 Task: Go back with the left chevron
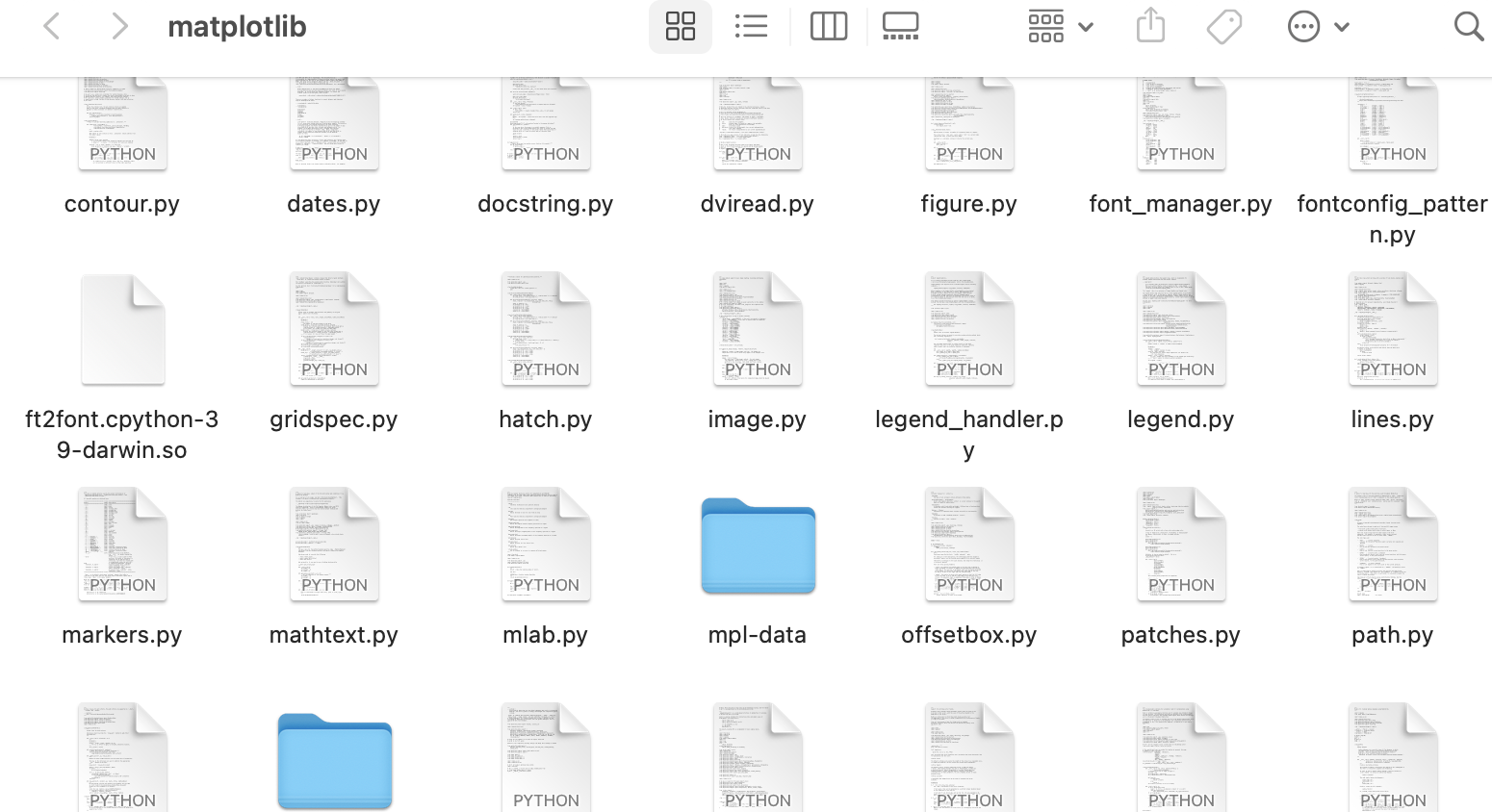click(x=52, y=26)
